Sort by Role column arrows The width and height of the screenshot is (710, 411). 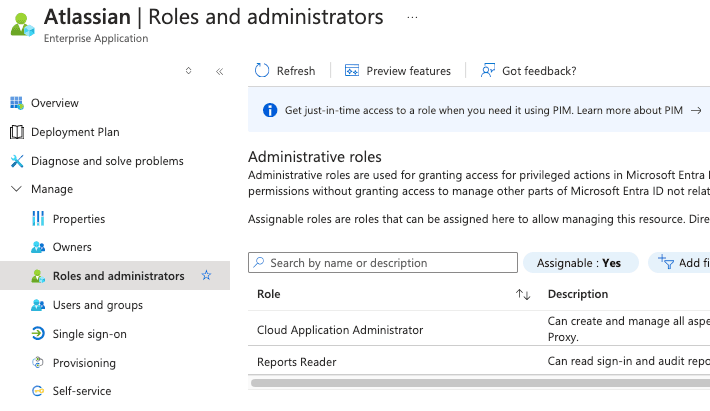pyautogui.click(x=523, y=294)
